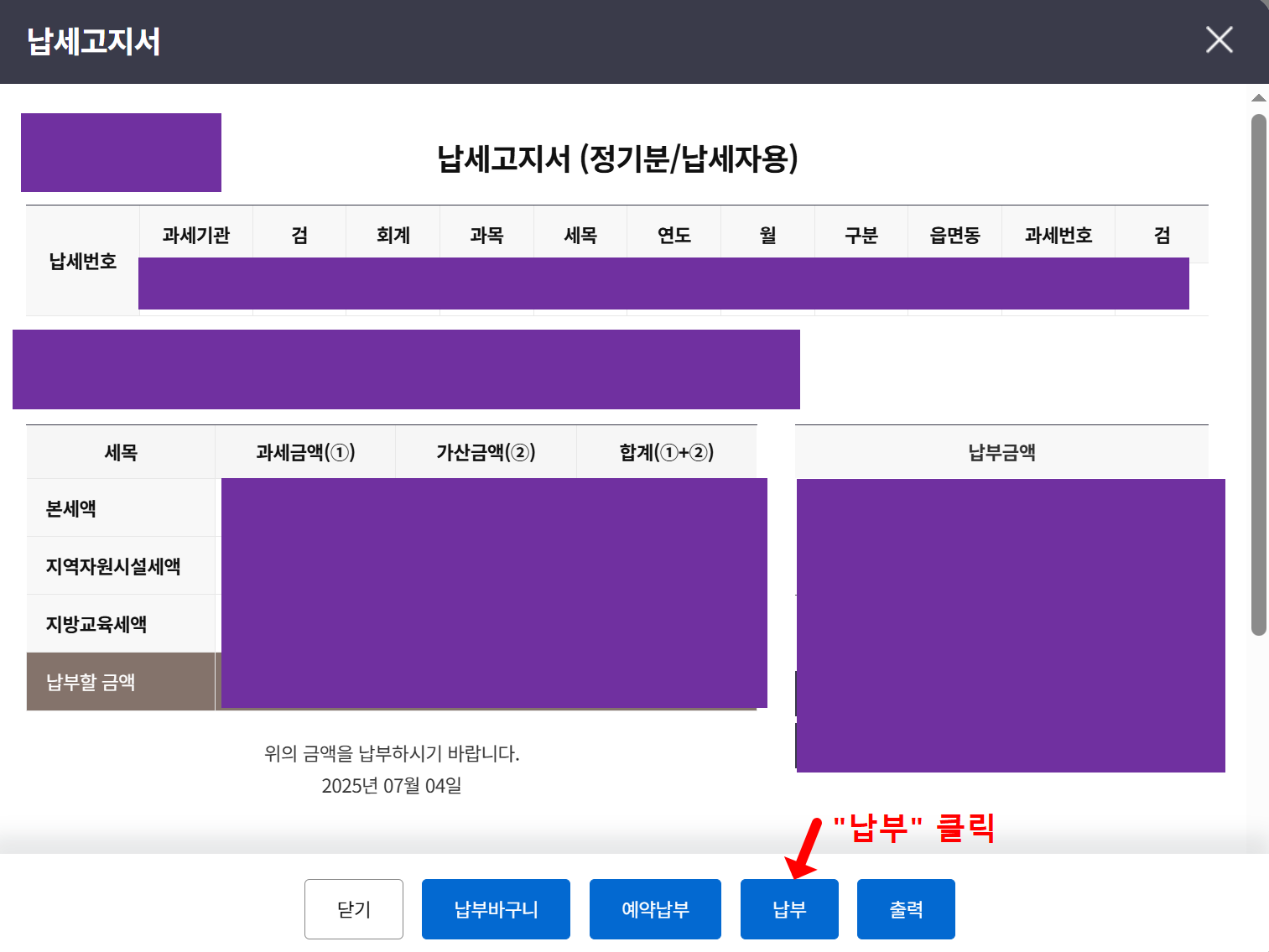Click the 과세기관 column header
The height and width of the screenshot is (952, 1269).
(195, 235)
